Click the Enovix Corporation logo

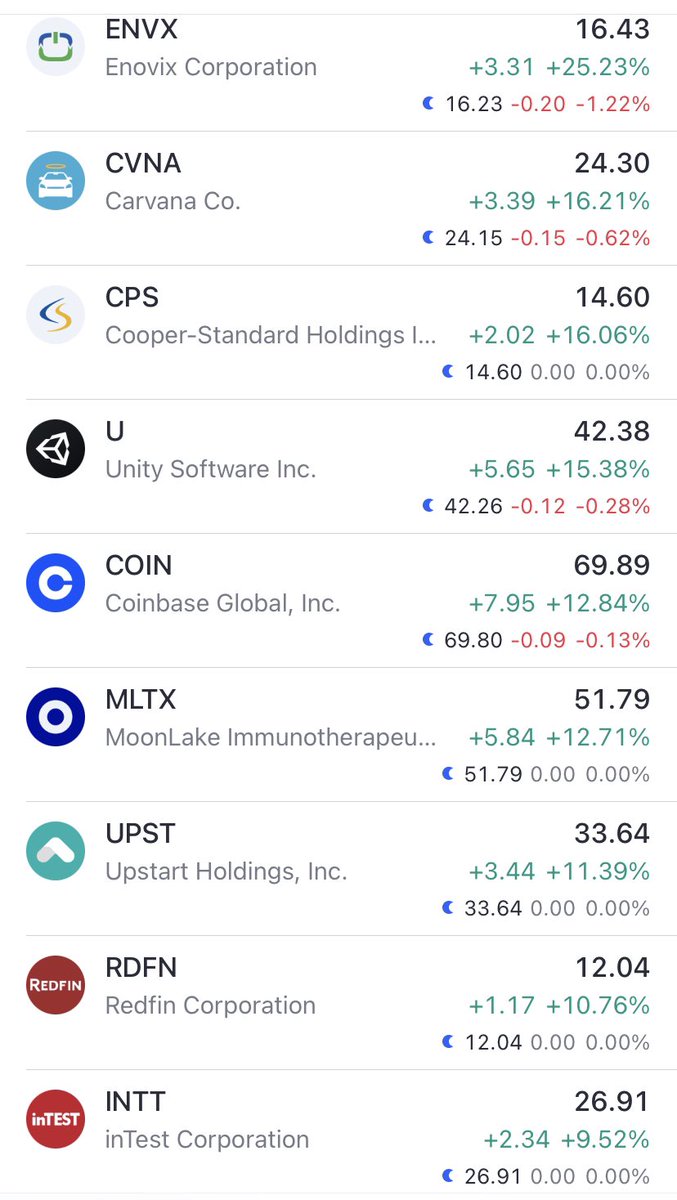(55, 46)
